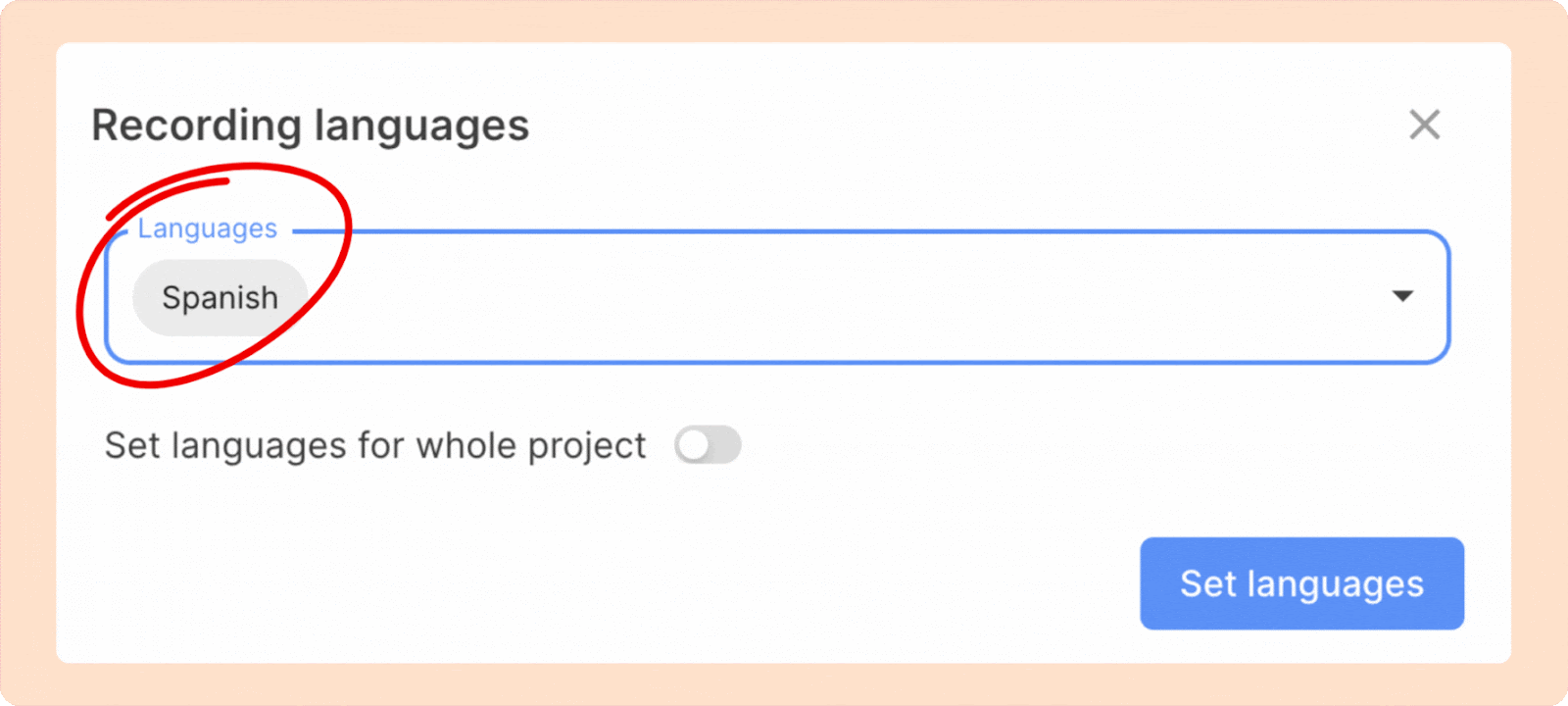Click the blue Languages field label
Screen dimensions: 1568x706
[x=208, y=228]
